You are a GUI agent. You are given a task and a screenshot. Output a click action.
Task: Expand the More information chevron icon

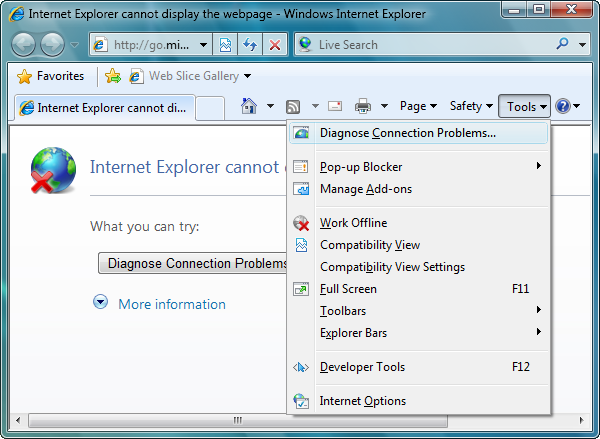click(x=100, y=302)
